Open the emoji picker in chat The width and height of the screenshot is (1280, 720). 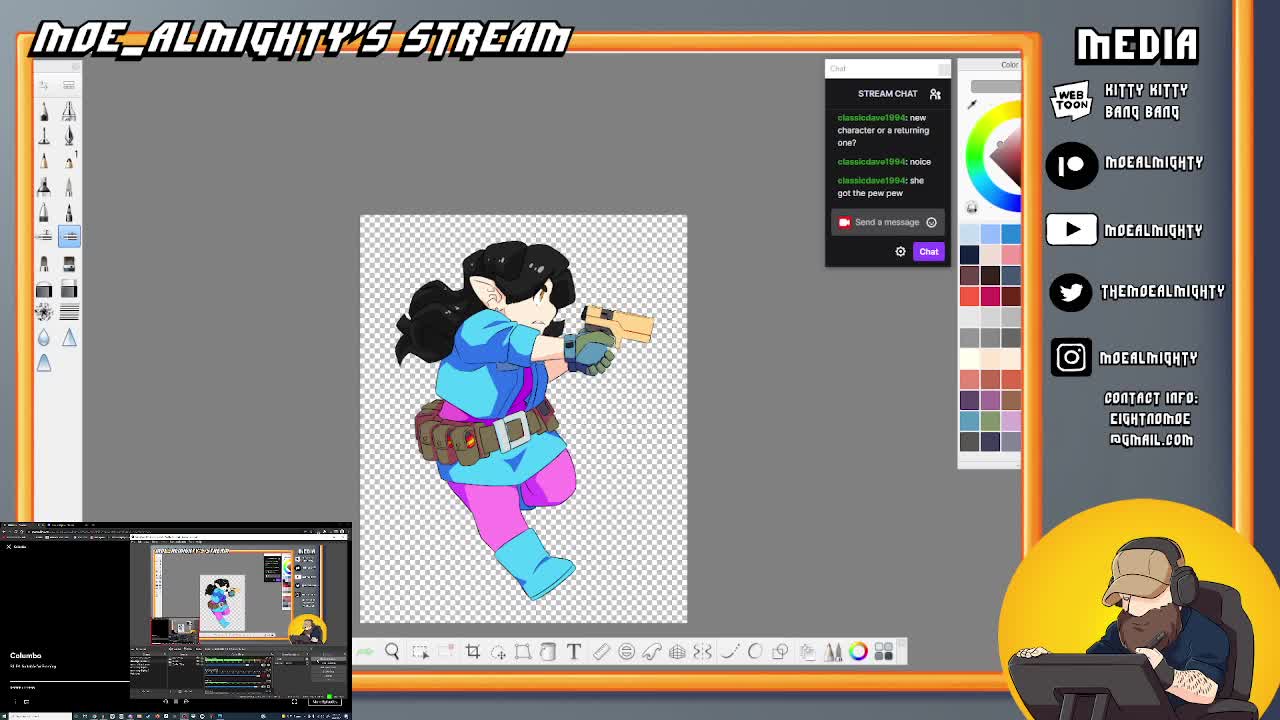tap(931, 223)
